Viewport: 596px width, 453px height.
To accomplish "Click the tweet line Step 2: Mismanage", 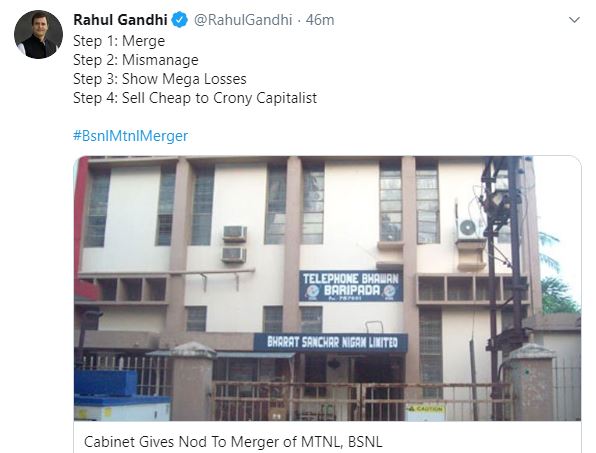I will pos(136,60).
